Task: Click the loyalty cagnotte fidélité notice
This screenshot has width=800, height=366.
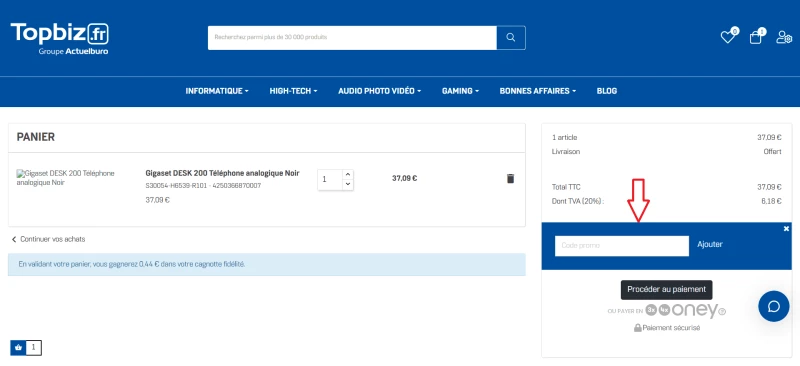Action: tap(267, 264)
